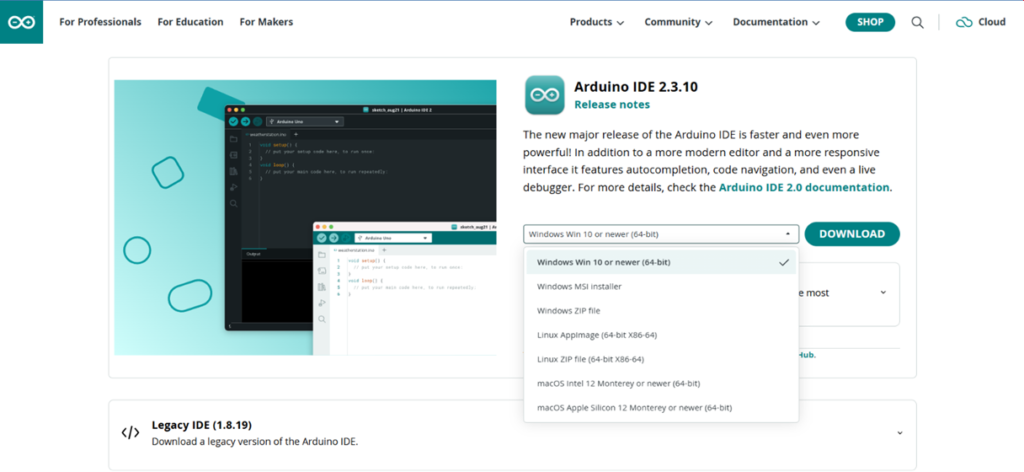Click Download a legacy version description text

[255, 441]
